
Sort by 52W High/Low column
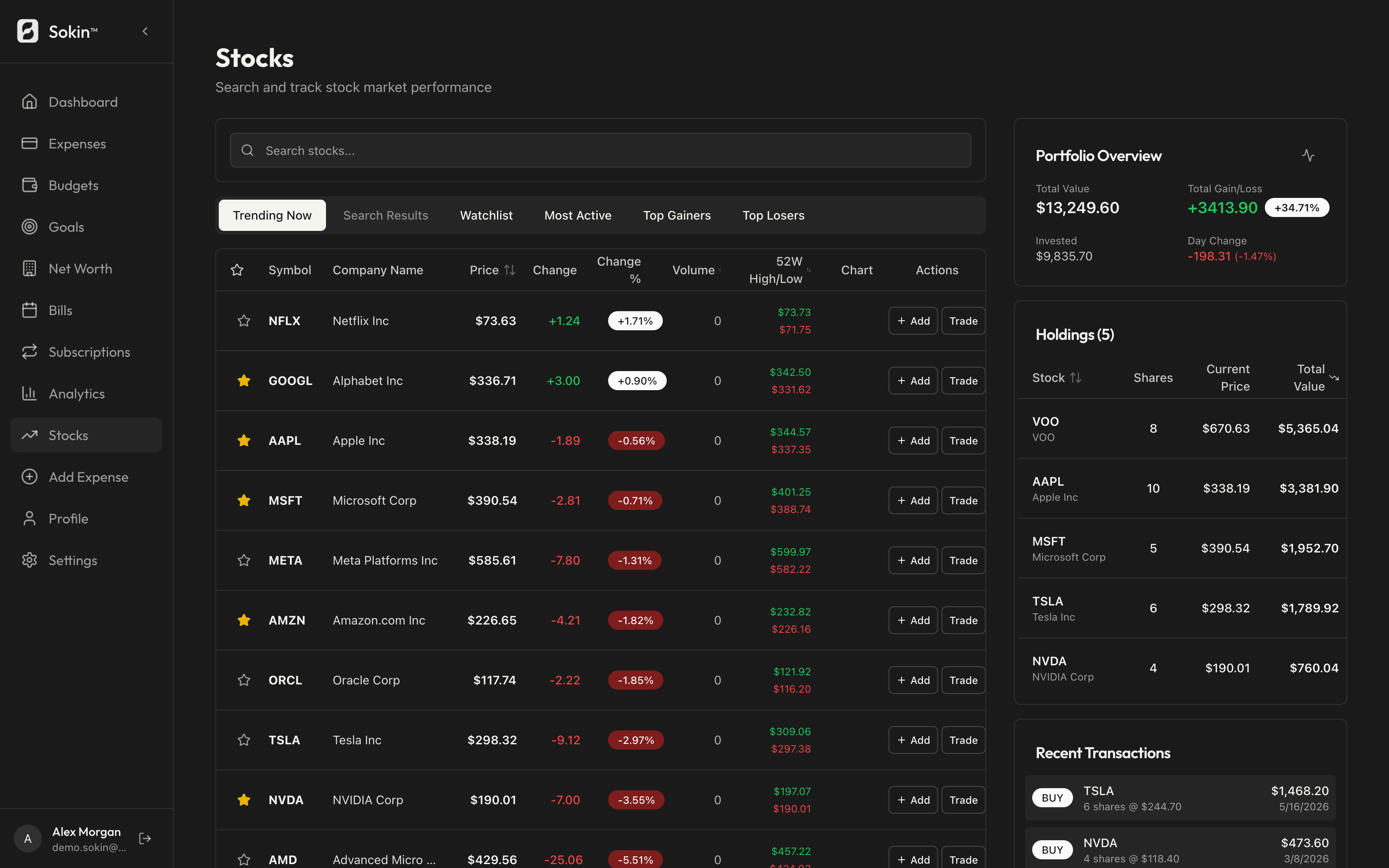tap(780, 270)
